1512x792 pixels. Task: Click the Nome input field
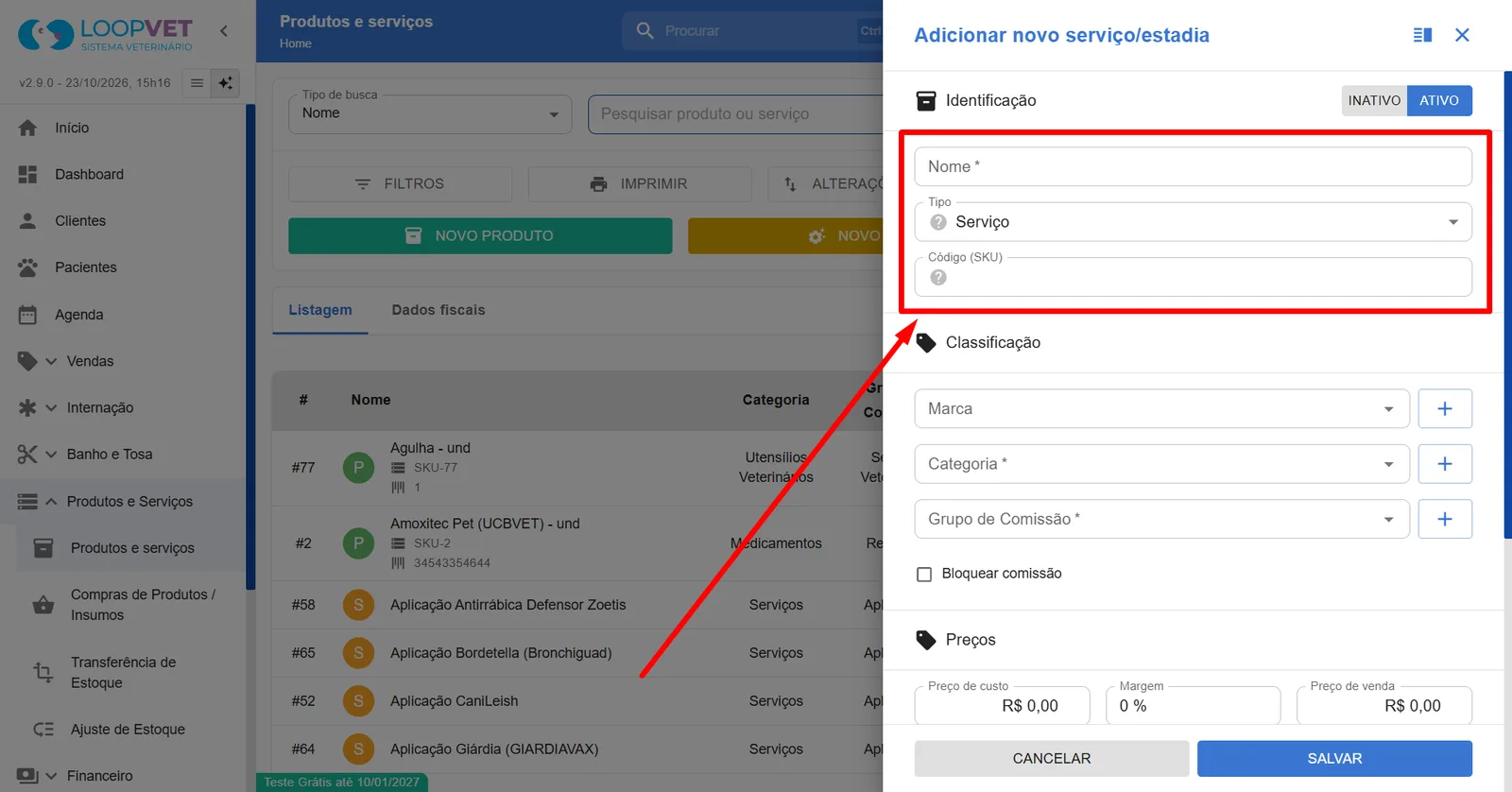coord(1194,166)
